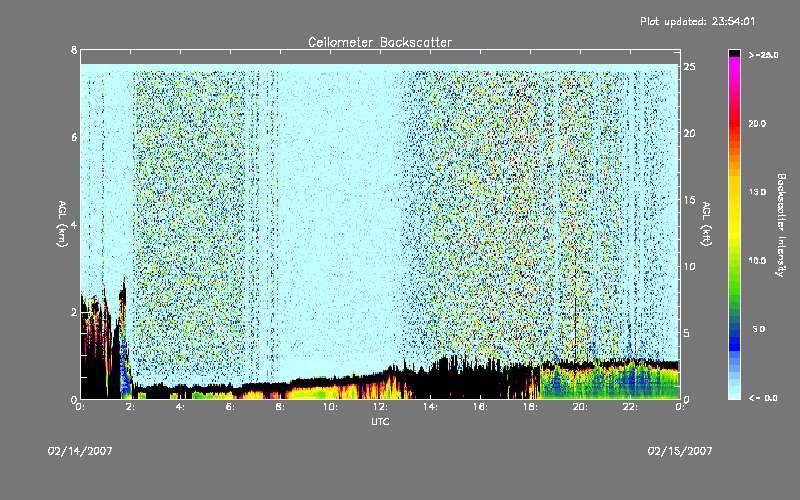Click the '5.0' colorbar tick label
800x500 pixels.
[759, 329]
